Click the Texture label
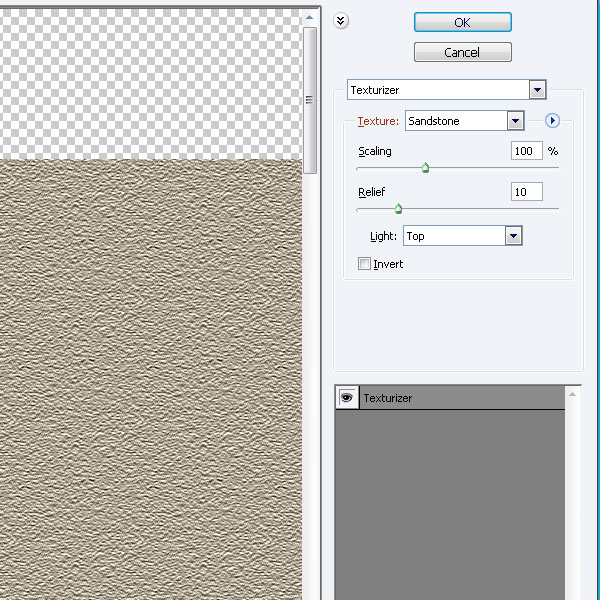This screenshot has width=600, height=600. pos(378,121)
